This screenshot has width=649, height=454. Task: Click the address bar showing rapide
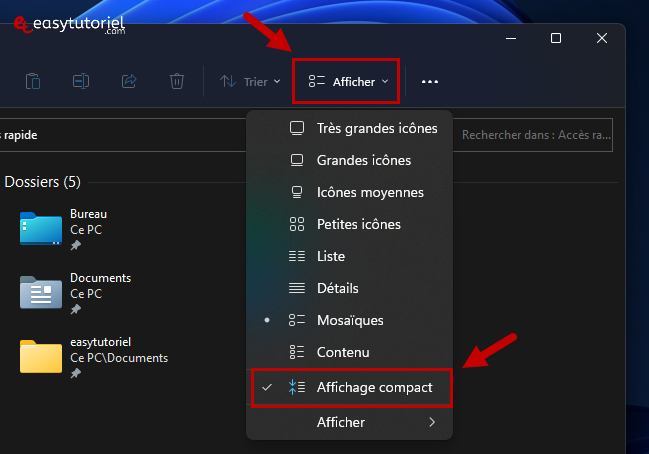(x=123, y=135)
